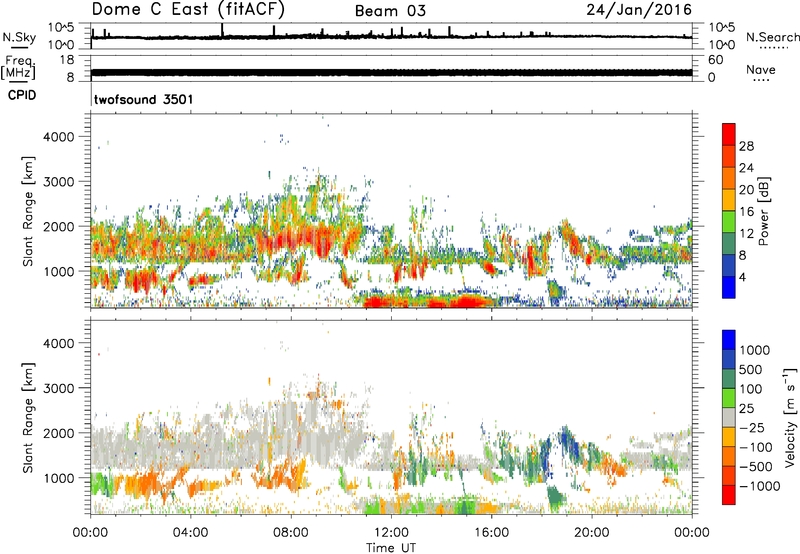Pick the bright blue bottom power colorbar segment
The width and height of the screenshot is (800, 554).
coord(729,287)
